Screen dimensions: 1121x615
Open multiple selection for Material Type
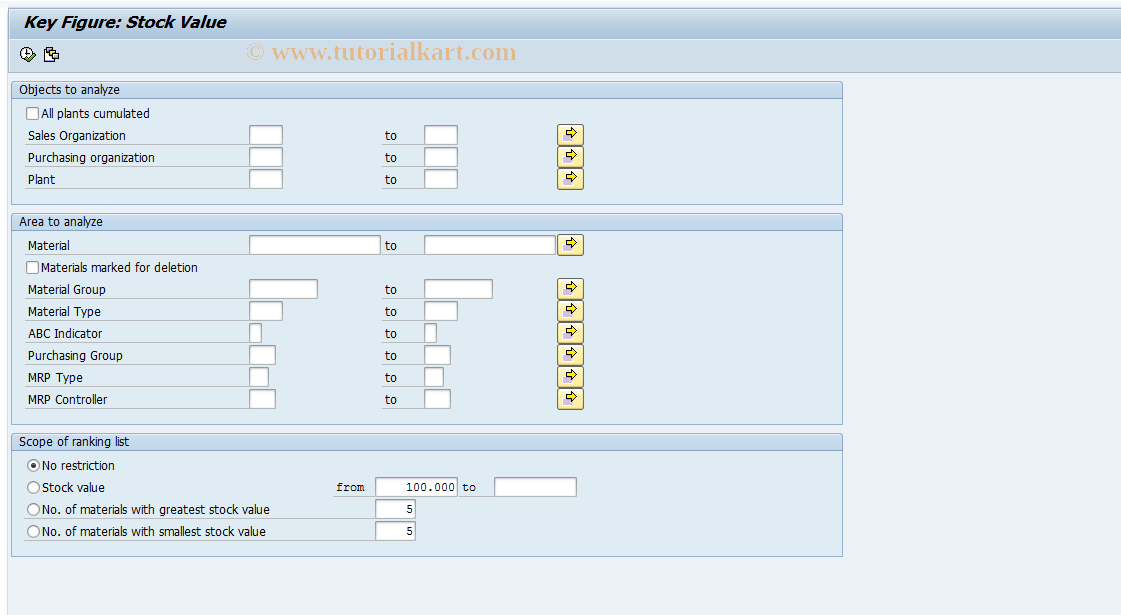click(570, 310)
